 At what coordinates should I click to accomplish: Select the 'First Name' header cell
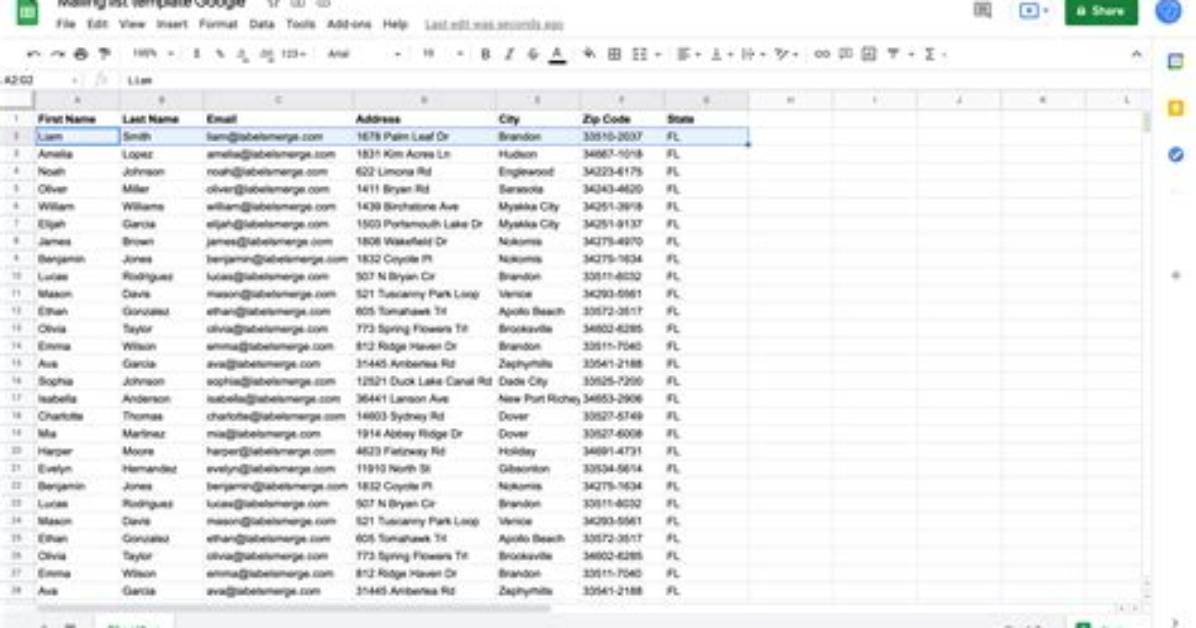tap(77, 119)
